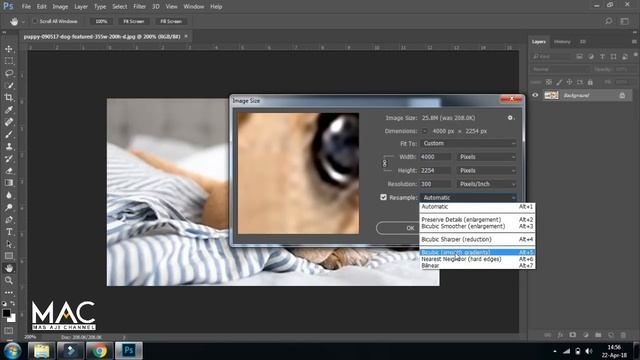The height and width of the screenshot is (360, 640).
Task: Select the Dodge tool
Action: [9, 207]
